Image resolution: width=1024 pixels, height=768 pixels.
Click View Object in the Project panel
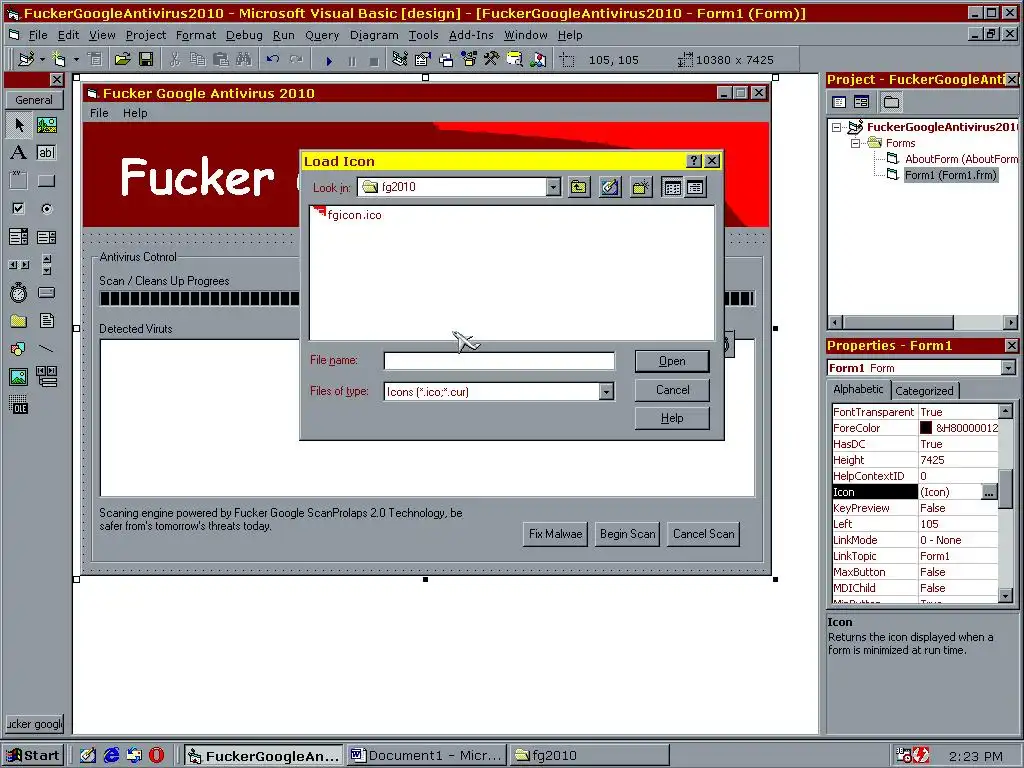(861, 102)
